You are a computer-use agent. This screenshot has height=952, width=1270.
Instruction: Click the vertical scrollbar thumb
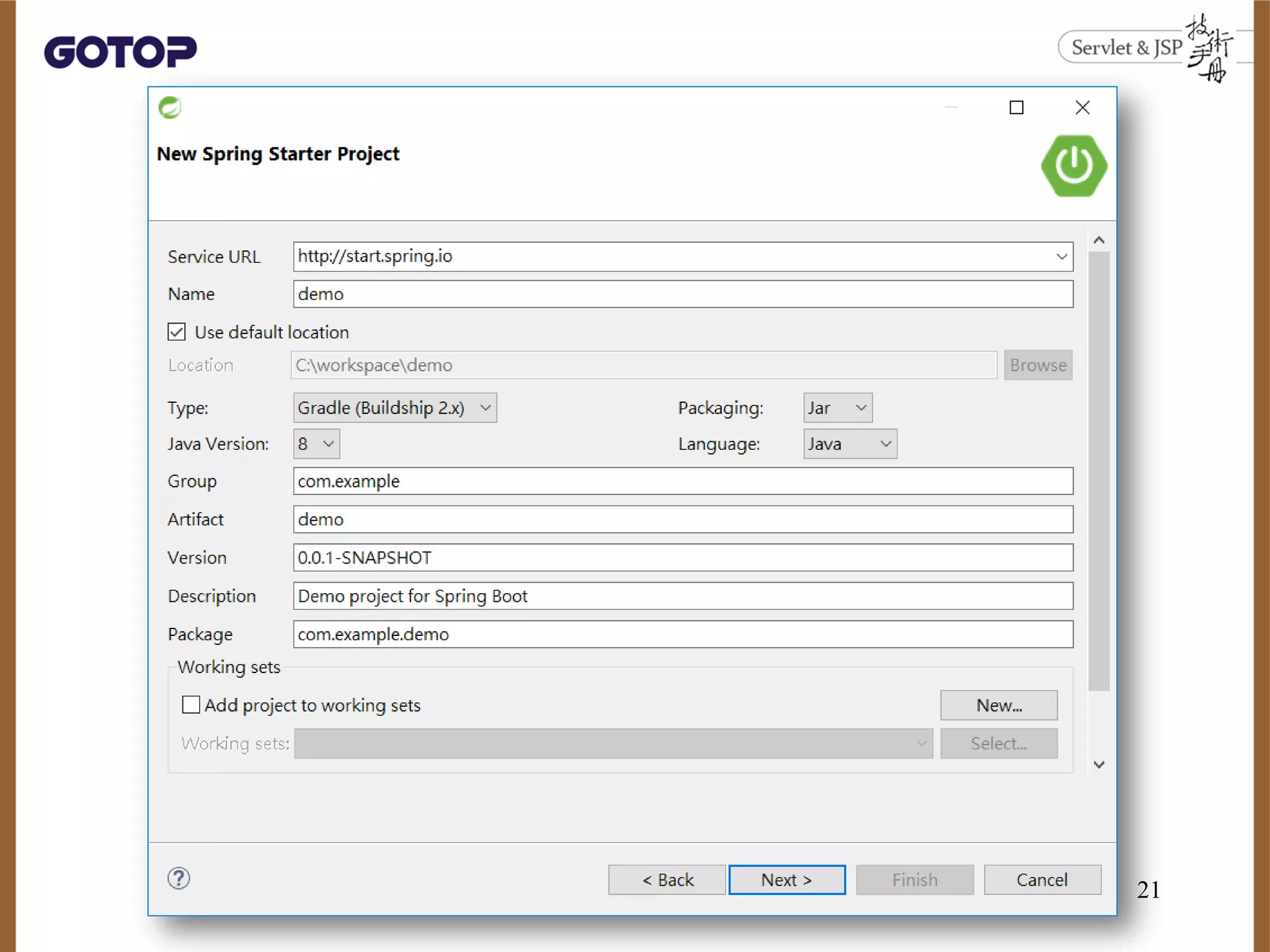[x=1099, y=471]
